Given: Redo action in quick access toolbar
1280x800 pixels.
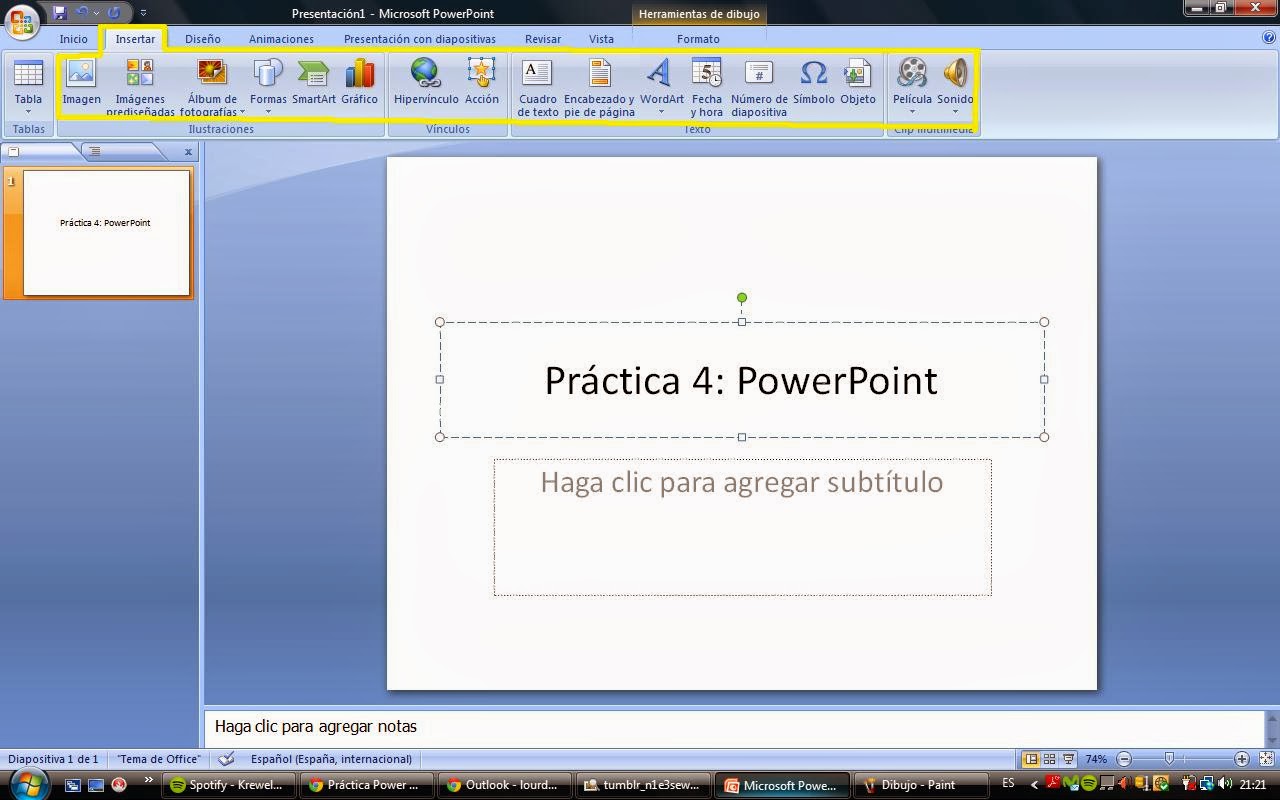Looking at the screenshot, I should (114, 13).
